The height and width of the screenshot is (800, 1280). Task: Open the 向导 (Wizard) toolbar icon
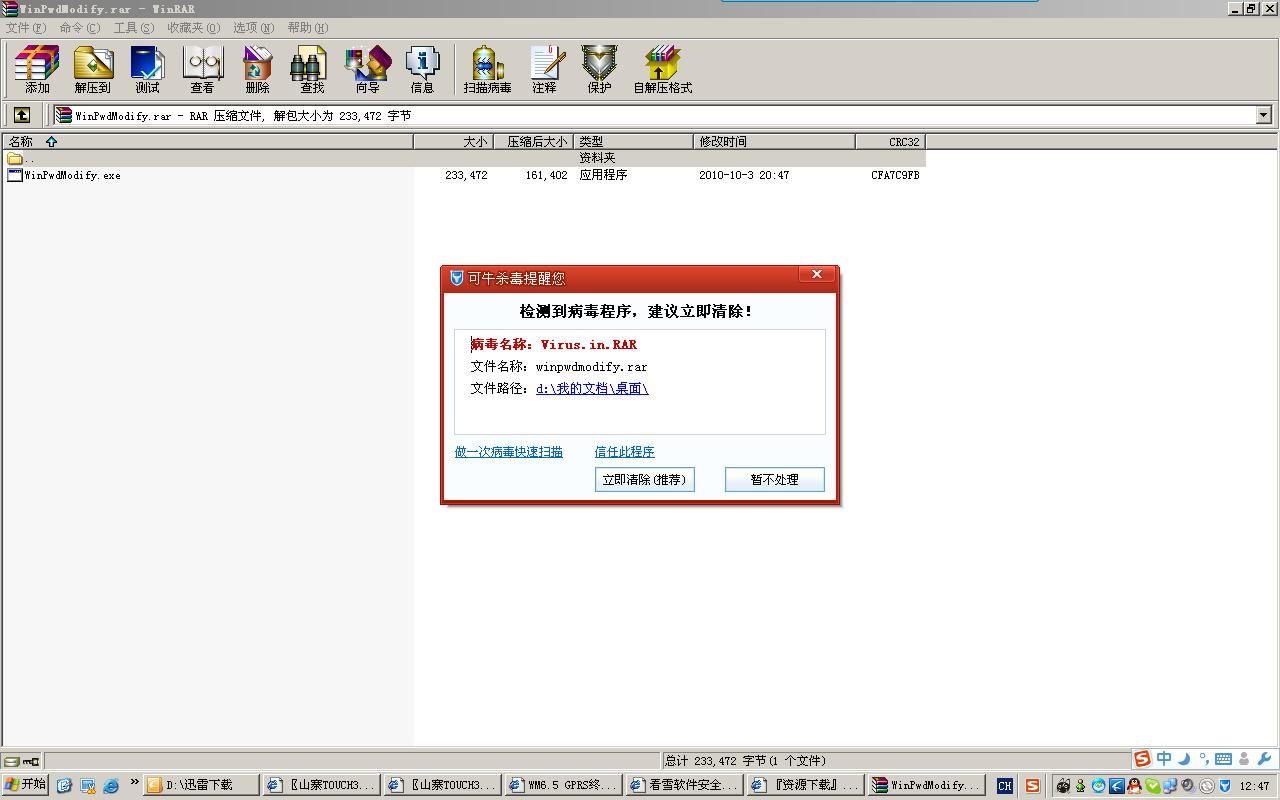point(368,69)
